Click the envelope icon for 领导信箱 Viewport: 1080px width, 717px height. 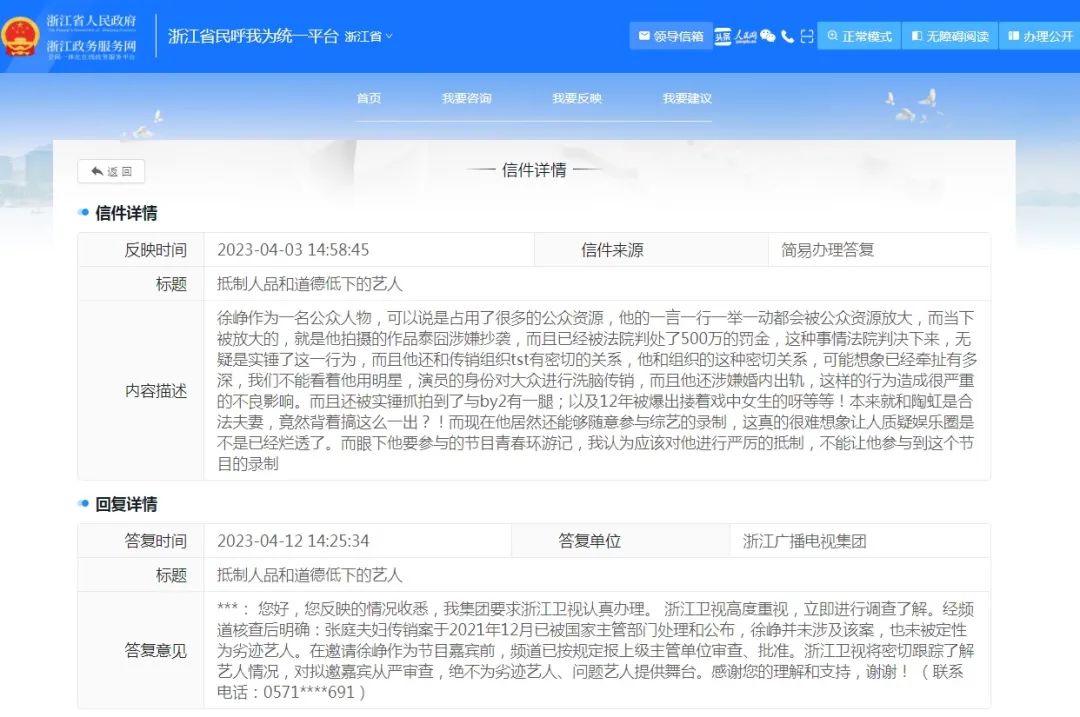(x=644, y=37)
